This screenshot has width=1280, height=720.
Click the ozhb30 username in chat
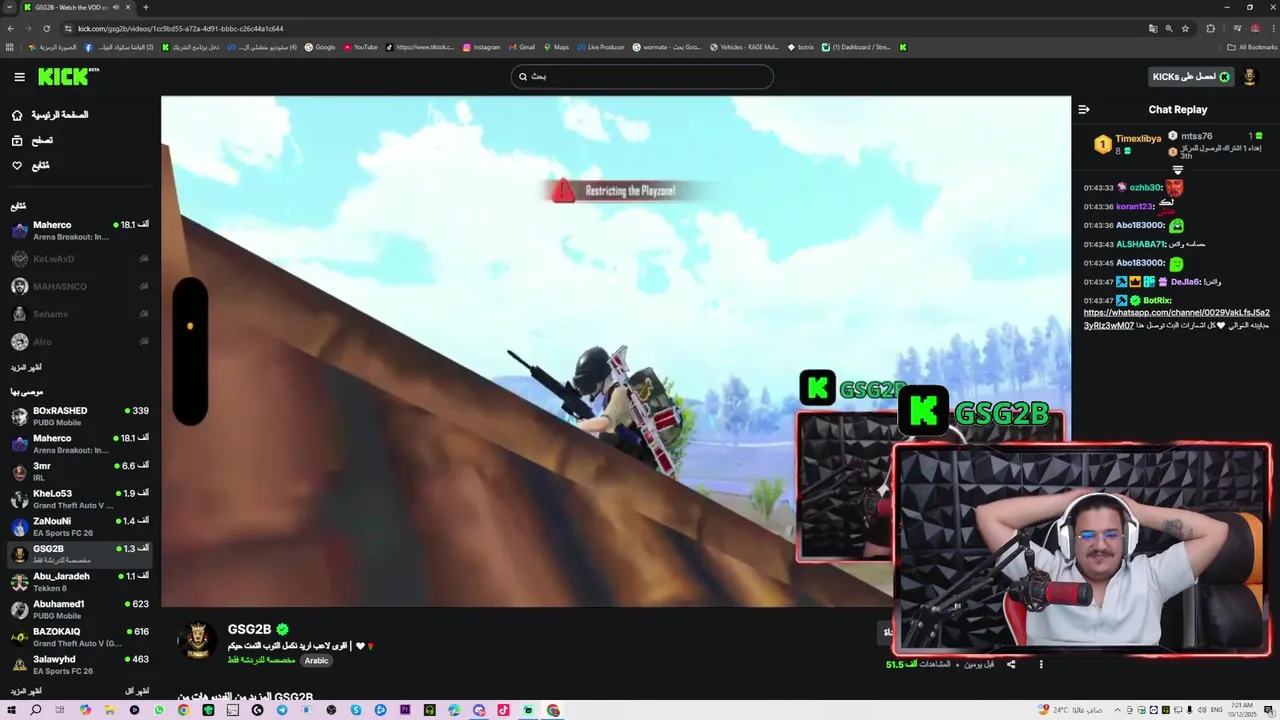click(1145, 188)
